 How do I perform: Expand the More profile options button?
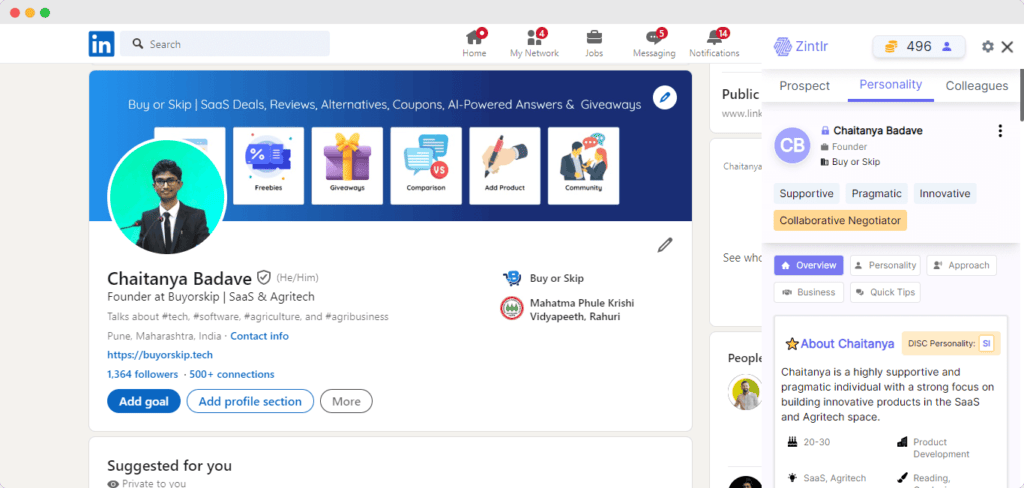coord(346,401)
